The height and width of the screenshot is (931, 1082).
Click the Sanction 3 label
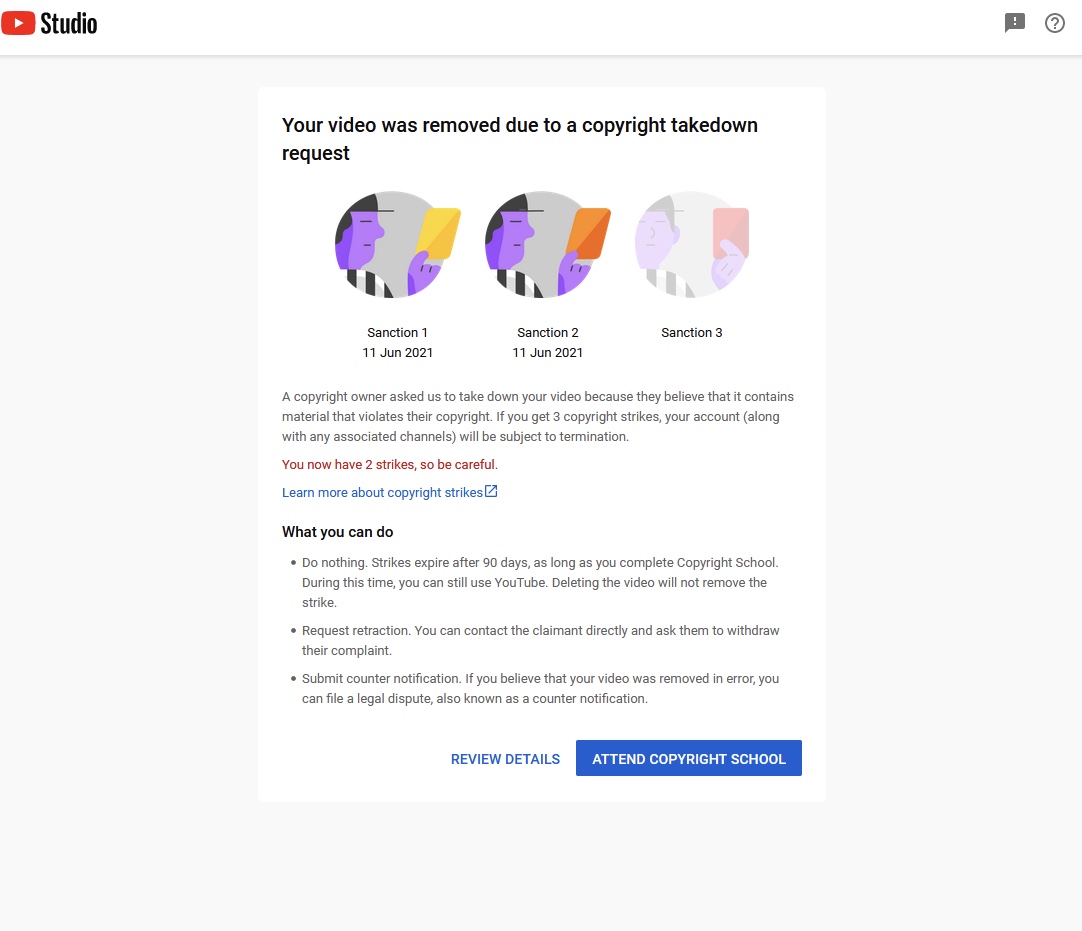click(x=692, y=333)
